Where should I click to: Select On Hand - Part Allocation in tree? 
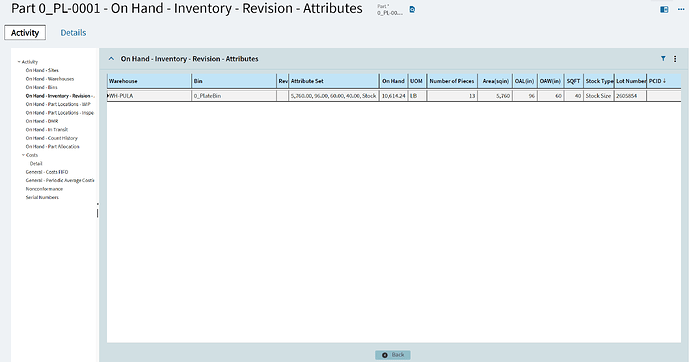(52, 147)
